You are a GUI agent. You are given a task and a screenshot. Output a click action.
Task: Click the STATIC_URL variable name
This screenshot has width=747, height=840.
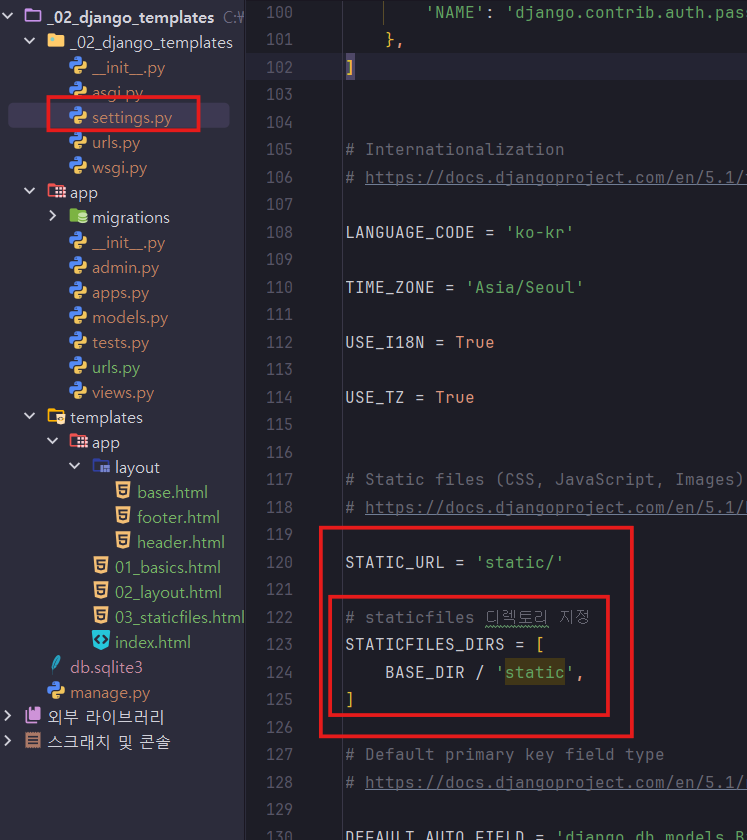tap(395, 562)
